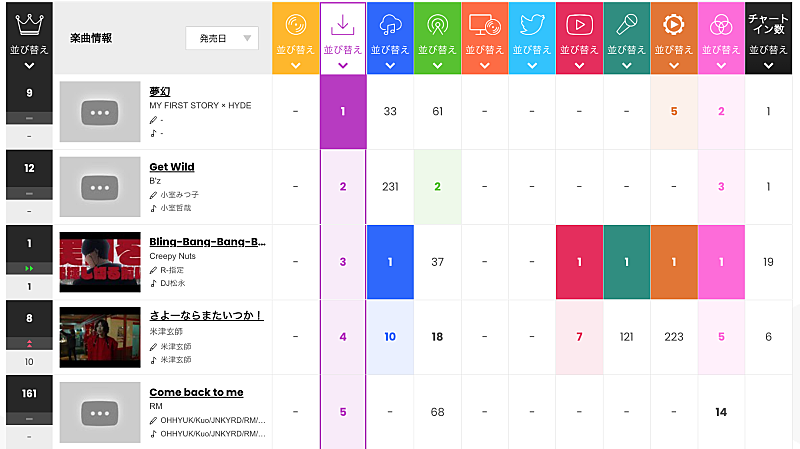This screenshot has width=800, height=449.
Task: Click artist text MY FIRST STORY × HYDE
Action: (200, 106)
